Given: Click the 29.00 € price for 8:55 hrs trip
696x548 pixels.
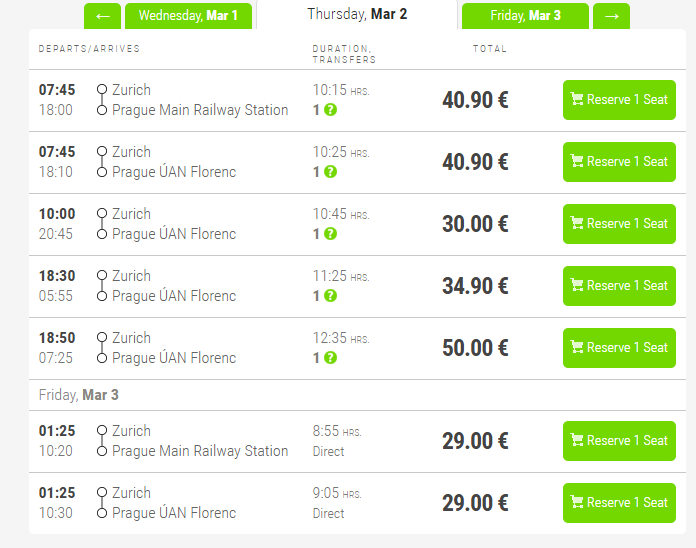Looking at the screenshot, I should click(x=475, y=441).
